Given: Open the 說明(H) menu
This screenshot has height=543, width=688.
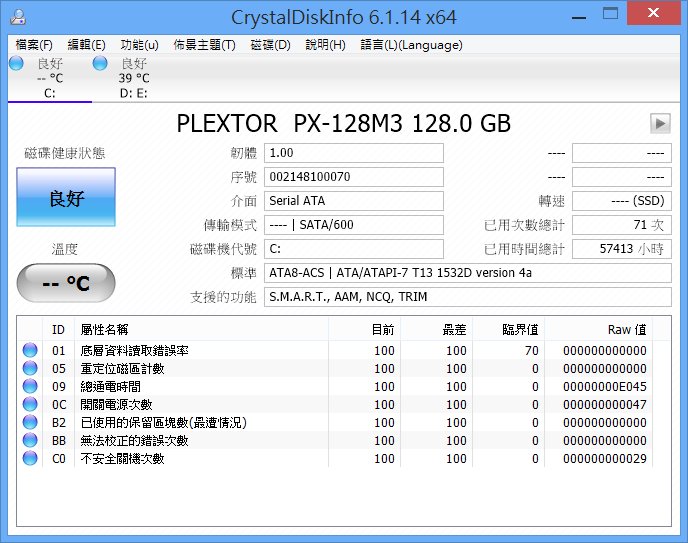Looking at the screenshot, I should point(326,45).
